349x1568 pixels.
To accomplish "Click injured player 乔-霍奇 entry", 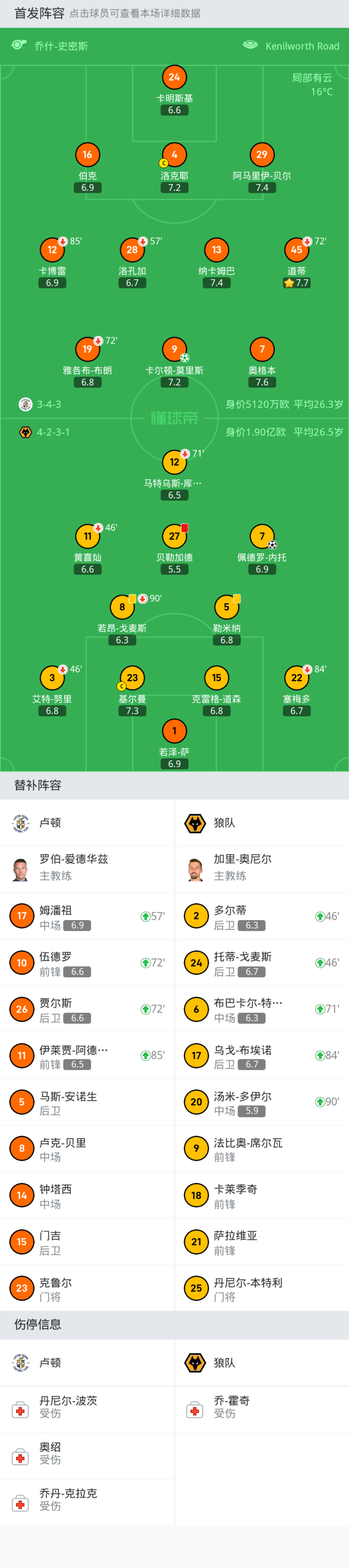I will click(231, 1407).
